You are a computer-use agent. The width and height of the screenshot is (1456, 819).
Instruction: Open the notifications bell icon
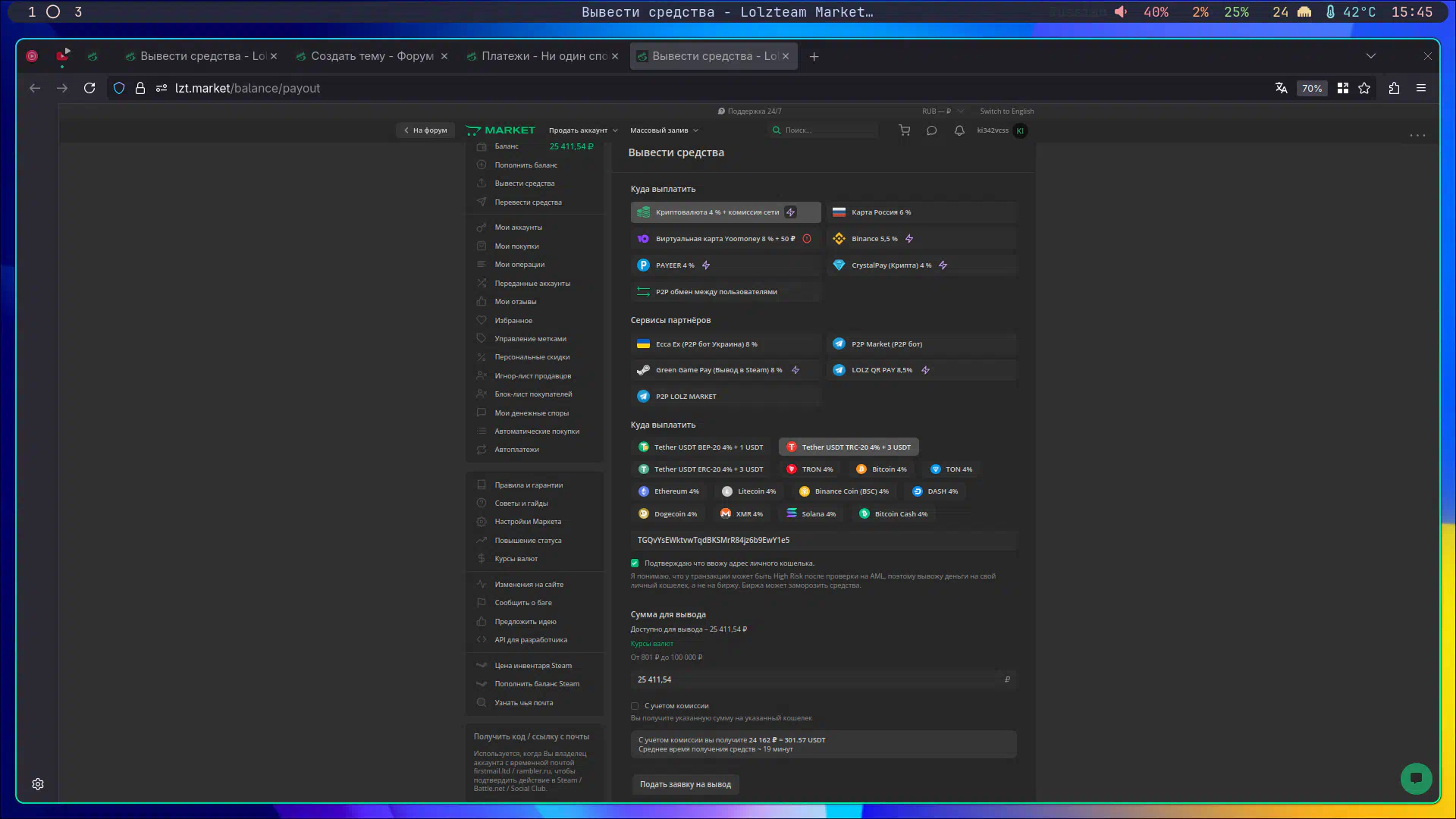click(959, 130)
